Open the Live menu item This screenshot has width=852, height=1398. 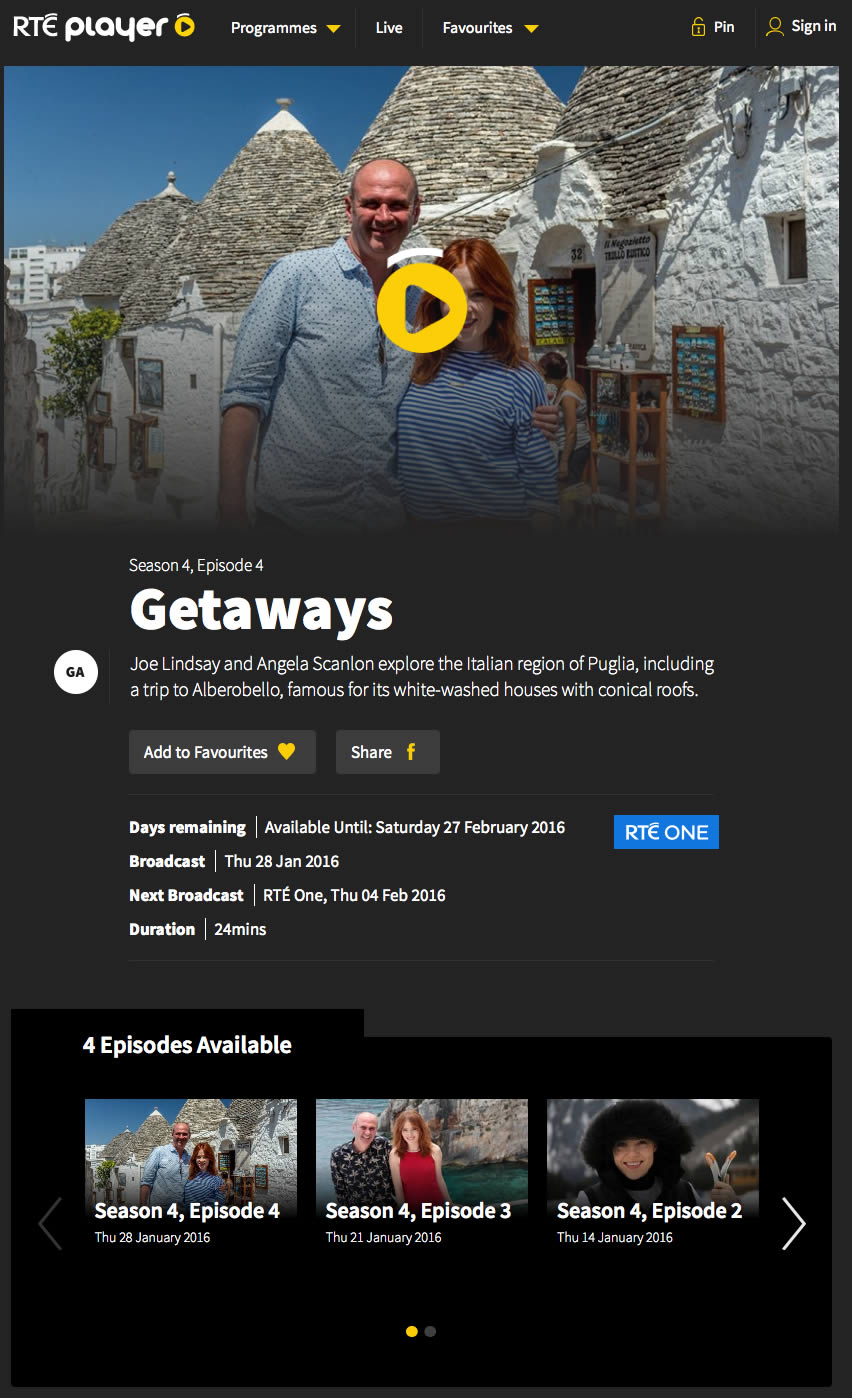(x=389, y=28)
